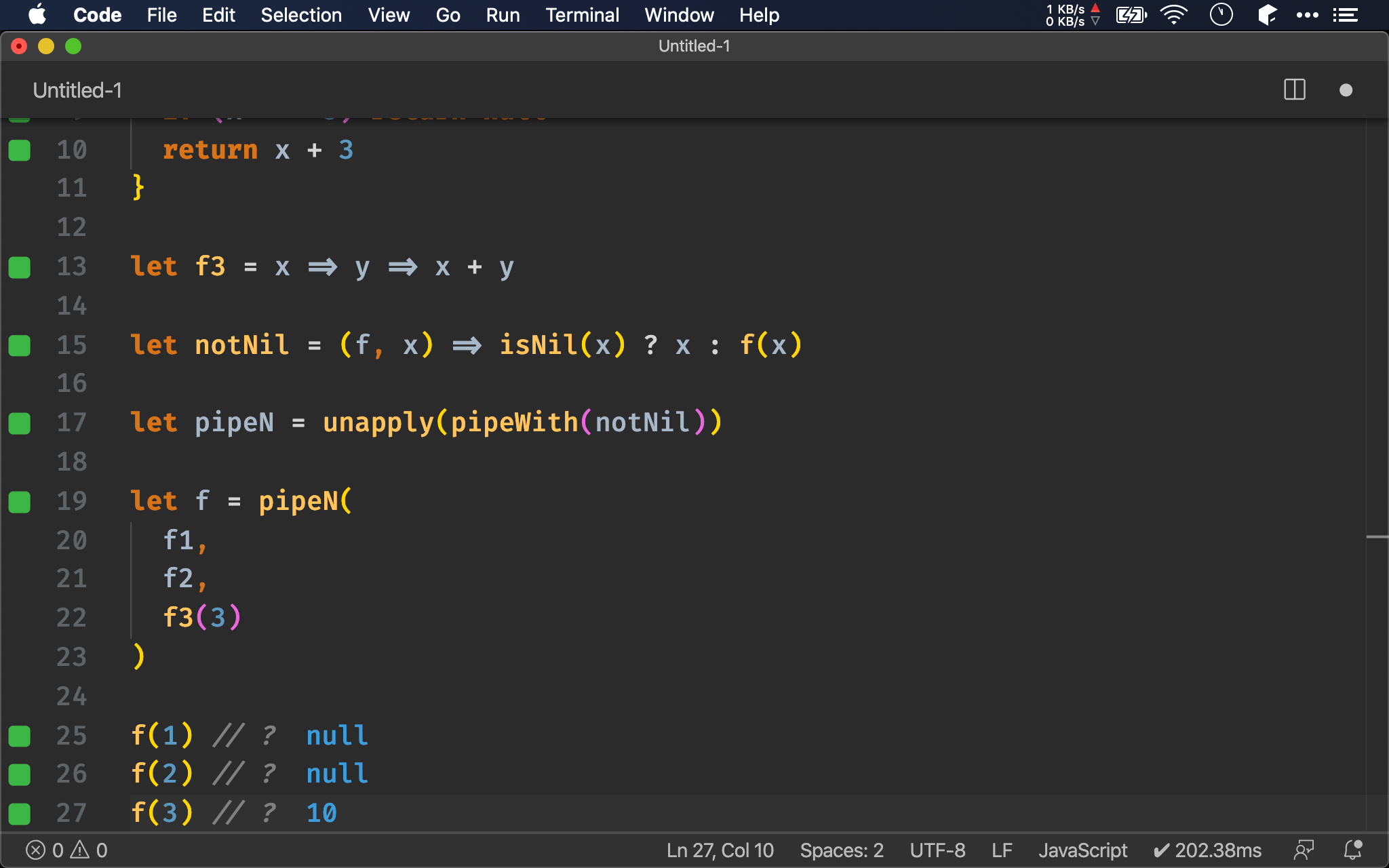Screen dimensions: 1389x868
Task: Click the feedback icon in status bar
Action: (1304, 850)
